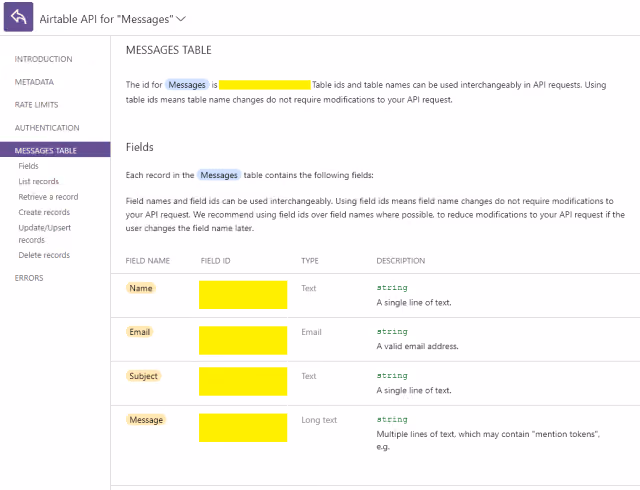Click the Name field name tag
This screenshot has width=640, height=490.
pyautogui.click(x=141, y=288)
